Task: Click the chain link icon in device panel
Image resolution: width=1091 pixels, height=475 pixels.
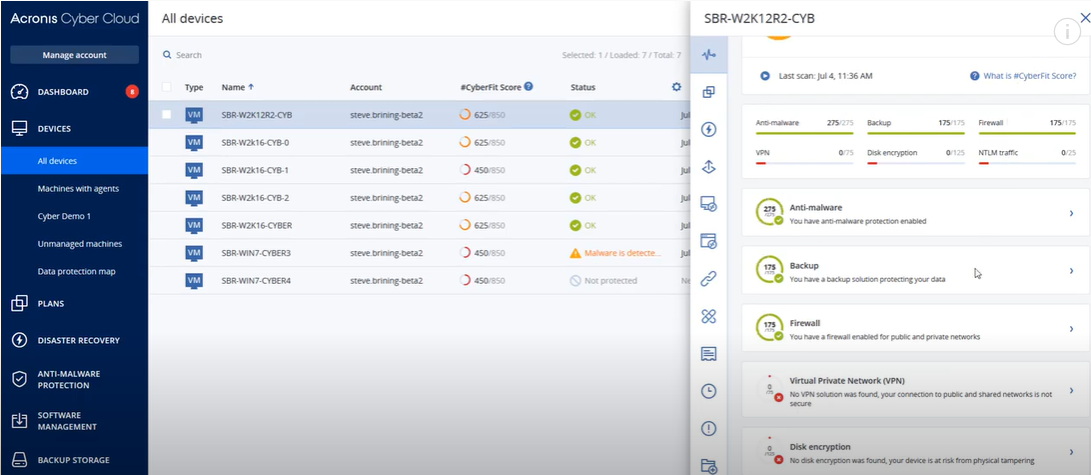Action: point(708,279)
